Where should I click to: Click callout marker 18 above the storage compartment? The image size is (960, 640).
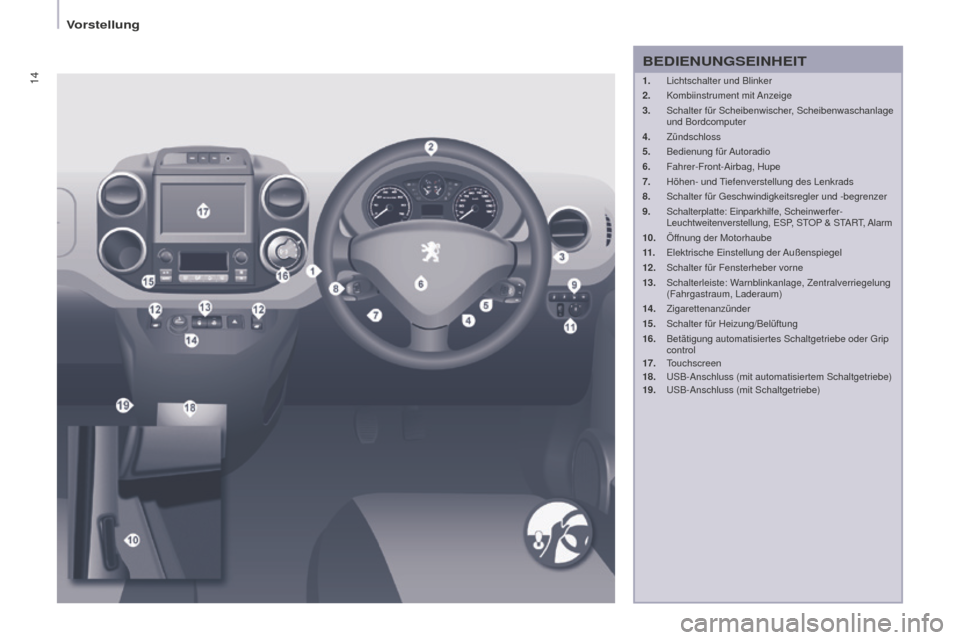(190, 408)
